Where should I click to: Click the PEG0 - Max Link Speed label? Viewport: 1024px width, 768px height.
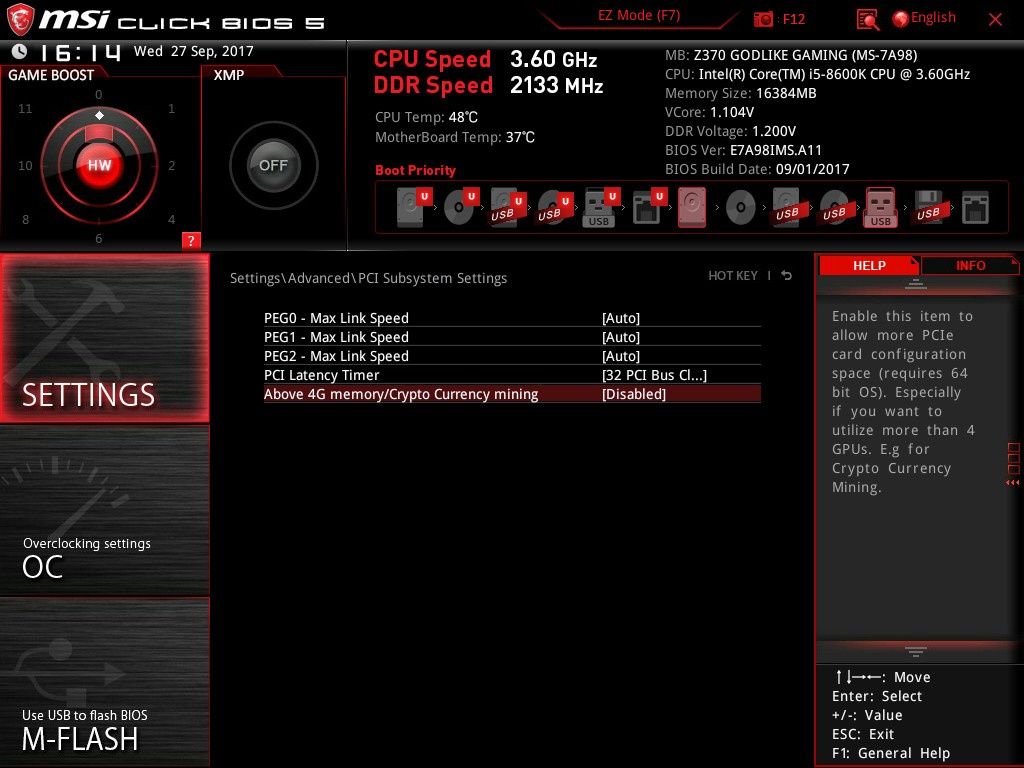[x=336, y=318]
